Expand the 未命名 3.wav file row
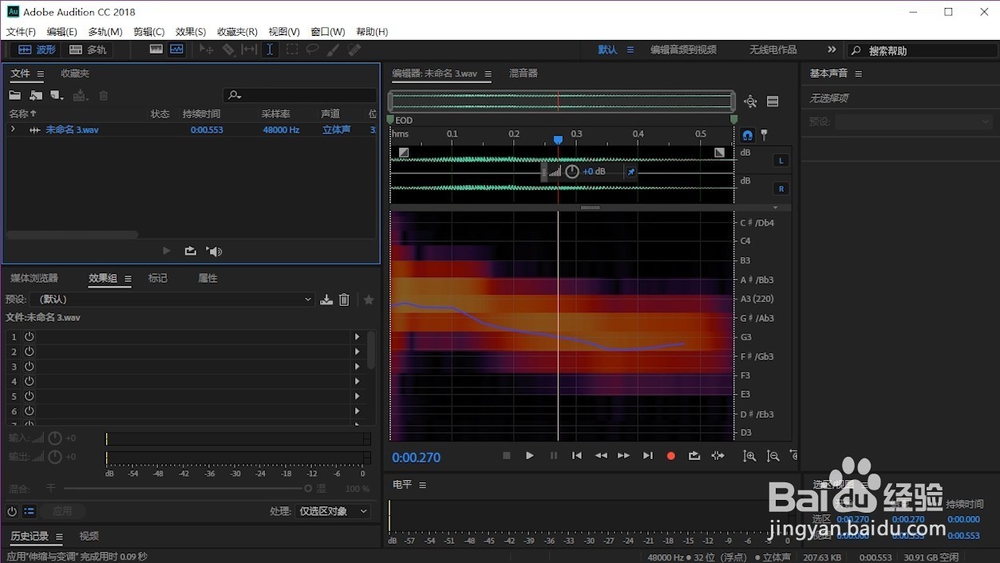This screenshot has width=1000, height=563. tap(13, 129)
